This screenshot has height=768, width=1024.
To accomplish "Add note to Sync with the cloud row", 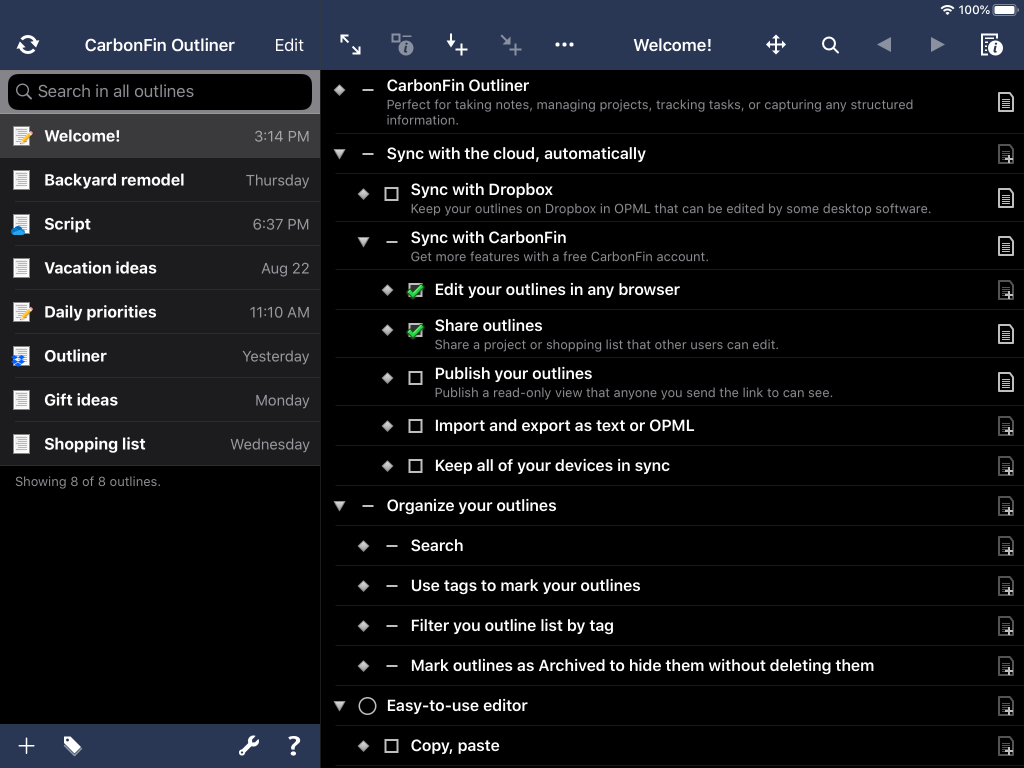I will point(1006,154).
